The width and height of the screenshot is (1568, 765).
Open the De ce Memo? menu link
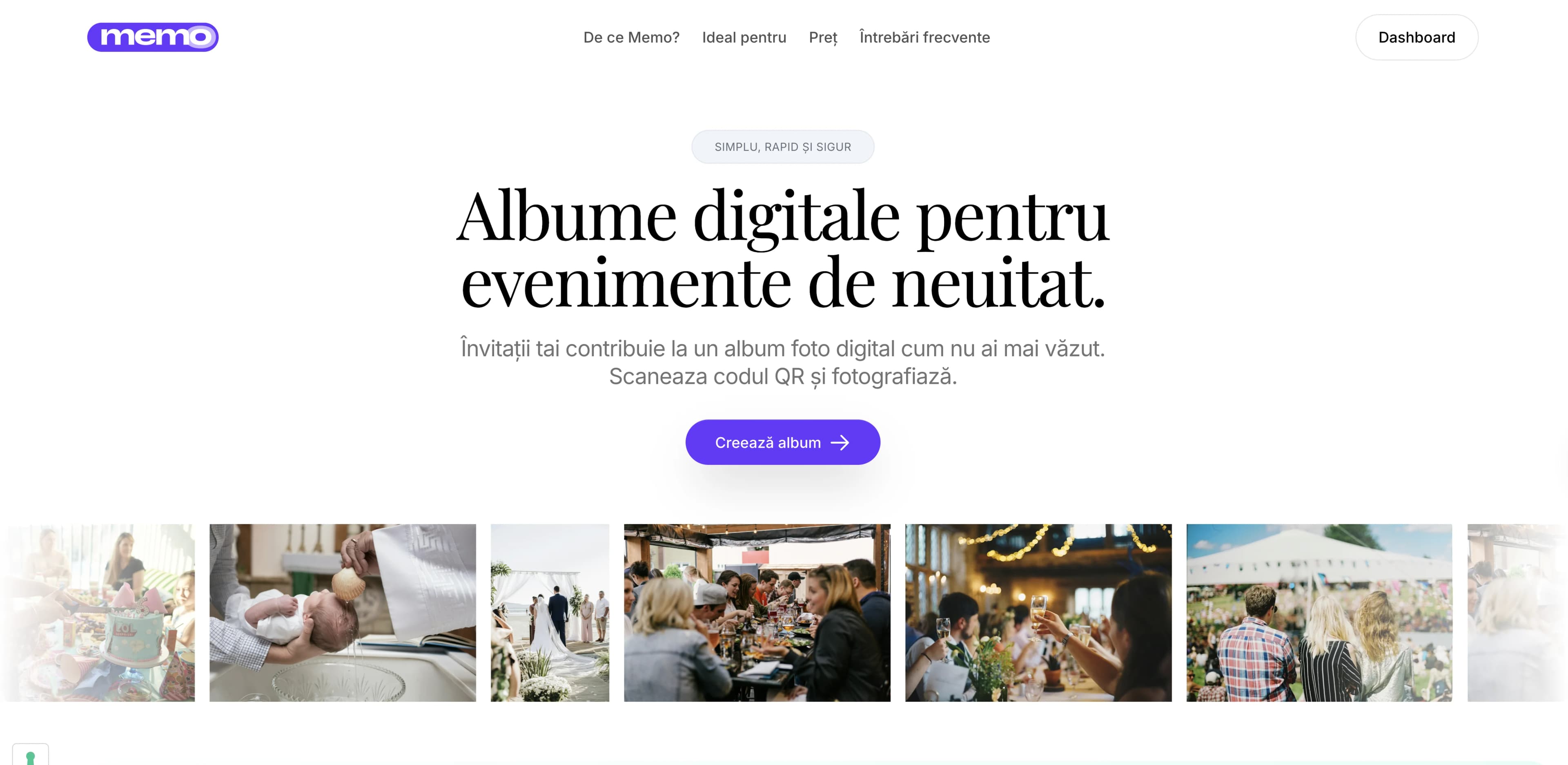click(631, 37)
